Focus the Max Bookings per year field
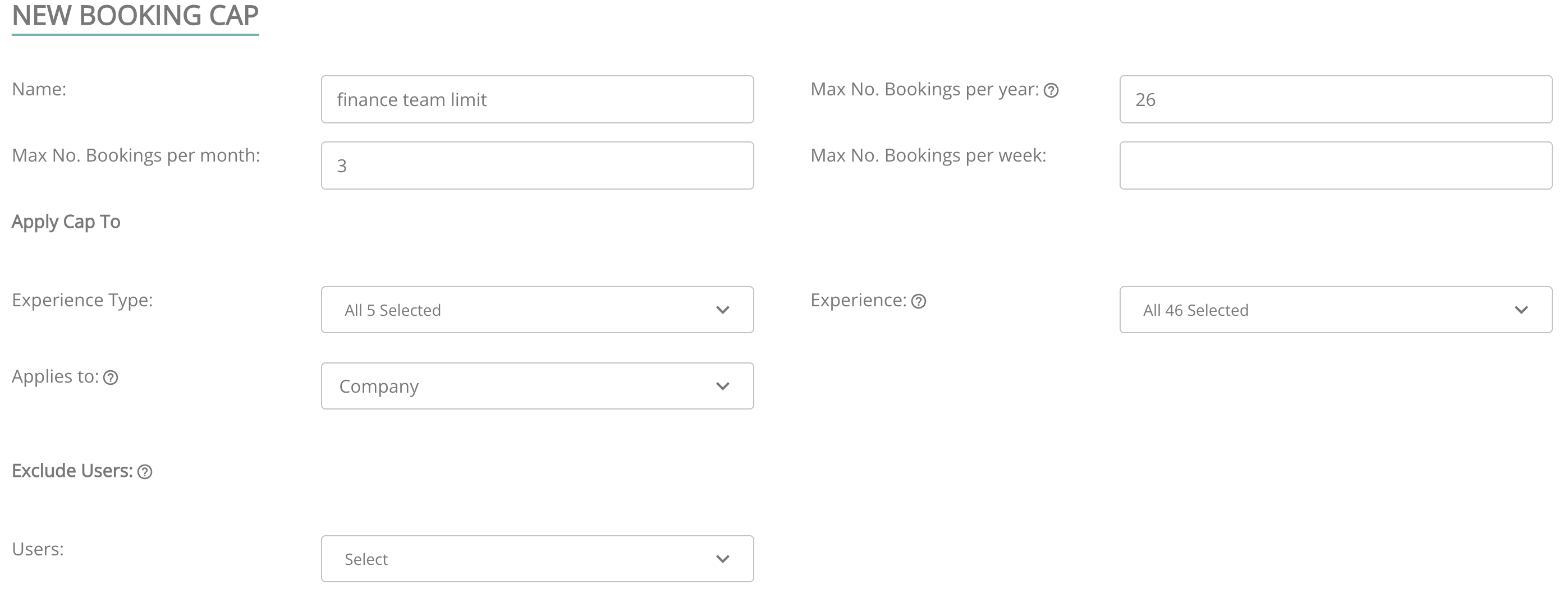The image size is (1568, 598). click(1336, 99)
